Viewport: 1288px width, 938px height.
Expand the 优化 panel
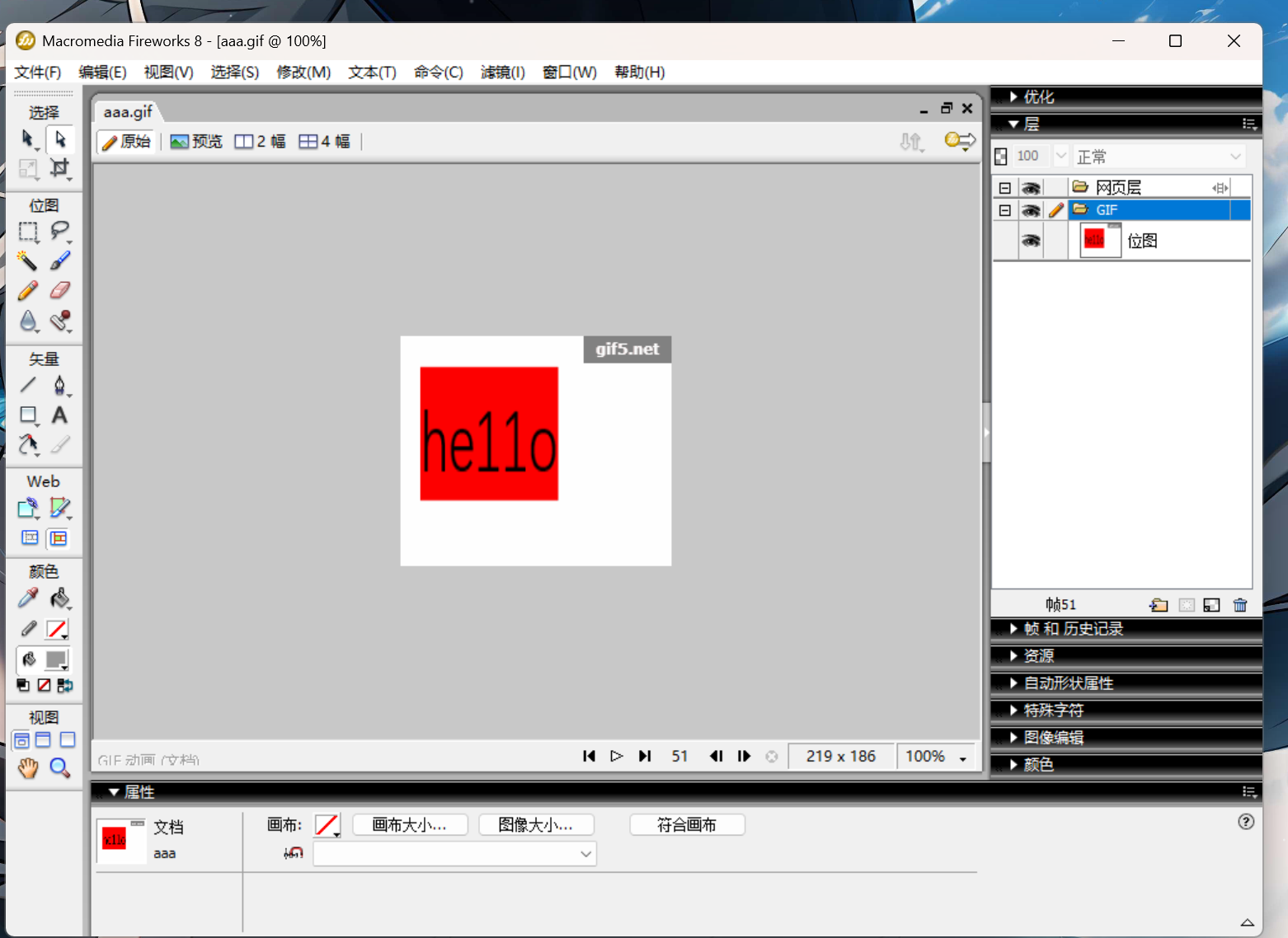coord(1037,97)
